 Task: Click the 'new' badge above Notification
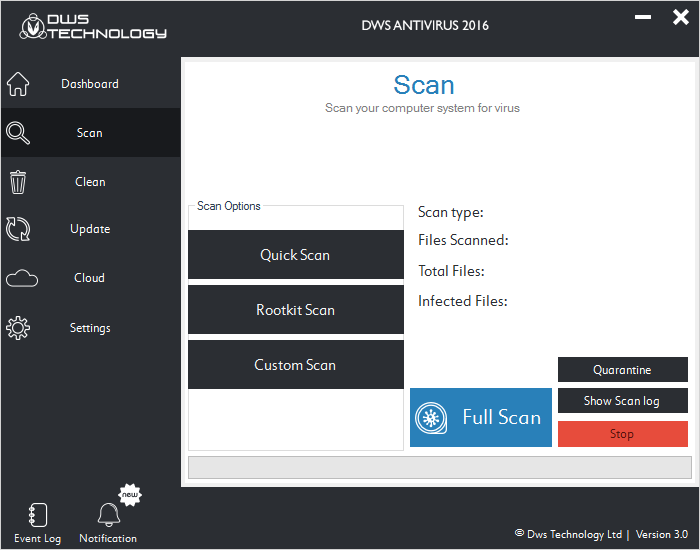[130, 495]
